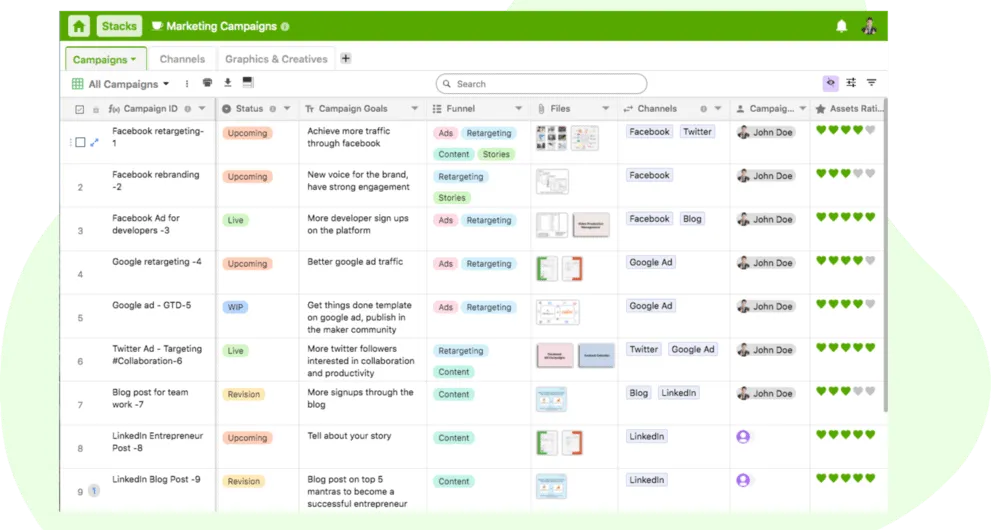Select Google Ad tag in Twitter Ad row
The height and width of the screenshot is (530, 991).
(693, 349)
